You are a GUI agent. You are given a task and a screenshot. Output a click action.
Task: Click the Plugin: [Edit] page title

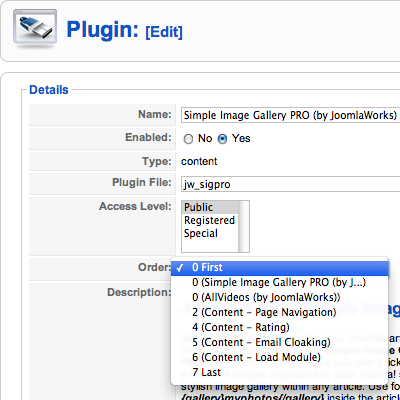(124, 30)
